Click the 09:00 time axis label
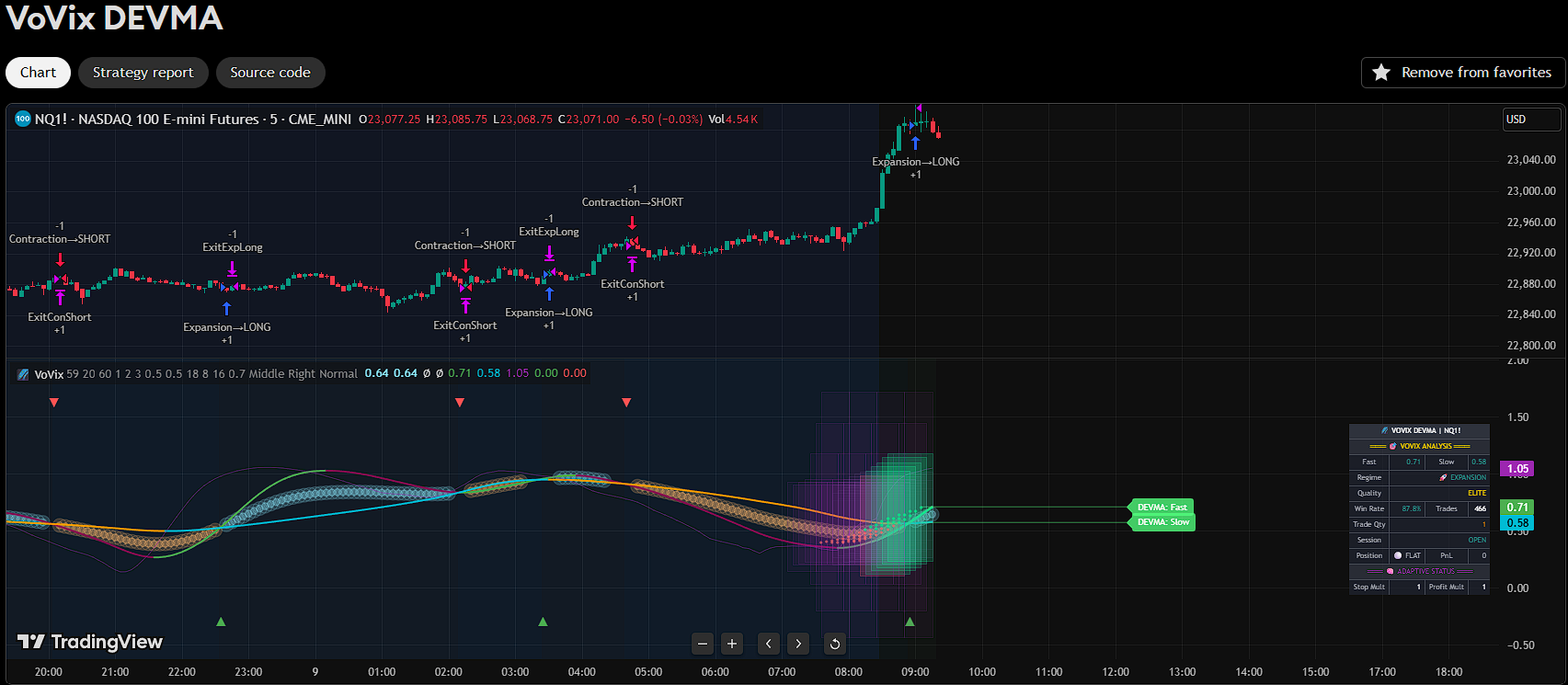Viewport: 1568px width, 685px height. tap(915, 672)
